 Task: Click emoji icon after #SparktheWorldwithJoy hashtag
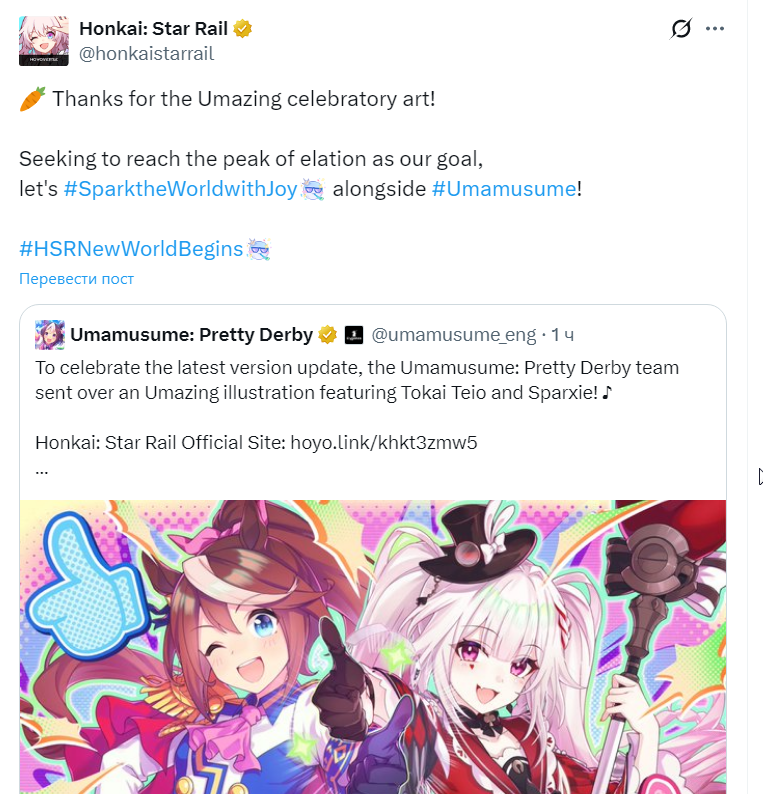click(313, 189)
